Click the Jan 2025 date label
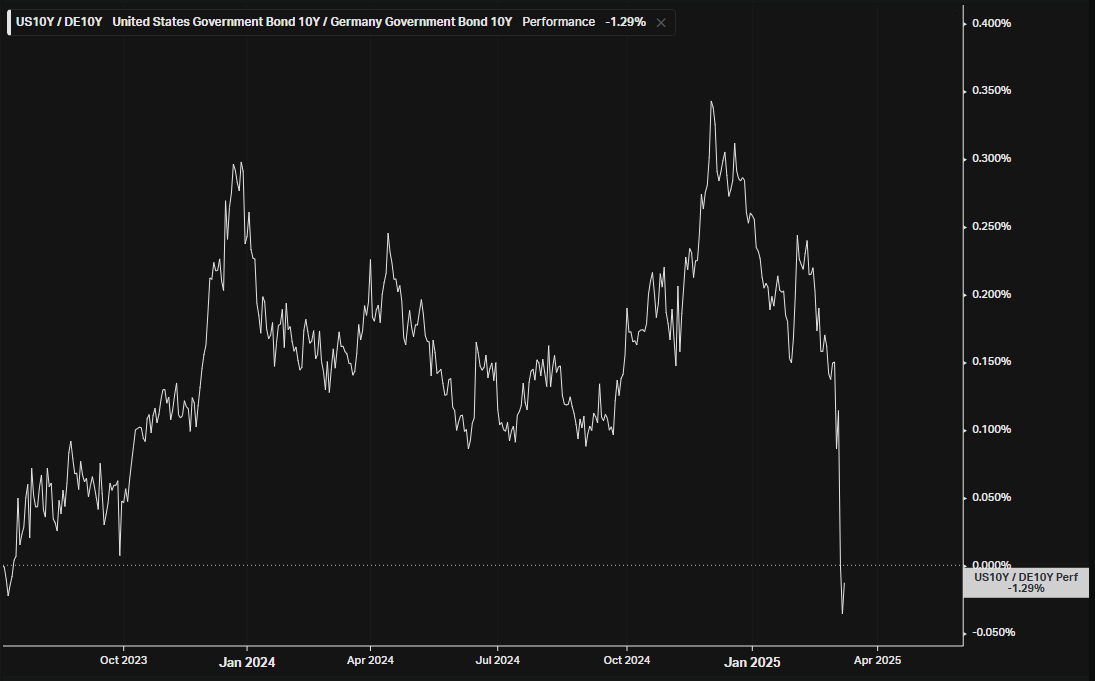The image size is (1095, 681). click(751, 662)
